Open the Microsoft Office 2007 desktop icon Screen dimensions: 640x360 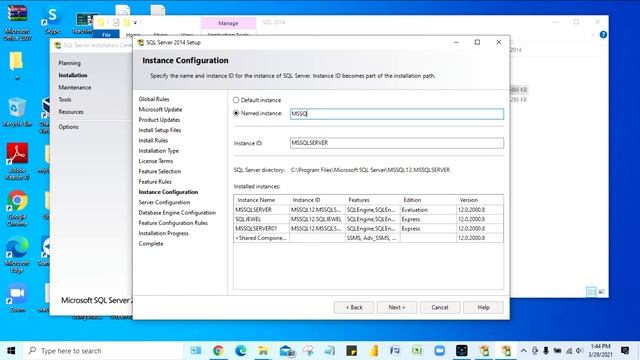point(17,22)
